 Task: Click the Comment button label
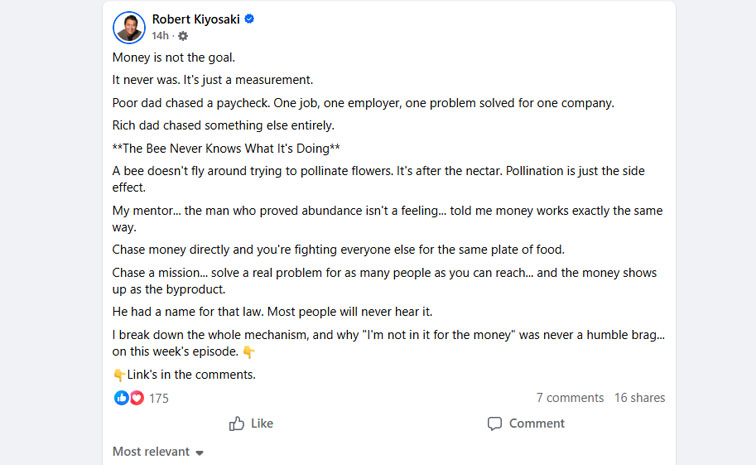(537, 424)
